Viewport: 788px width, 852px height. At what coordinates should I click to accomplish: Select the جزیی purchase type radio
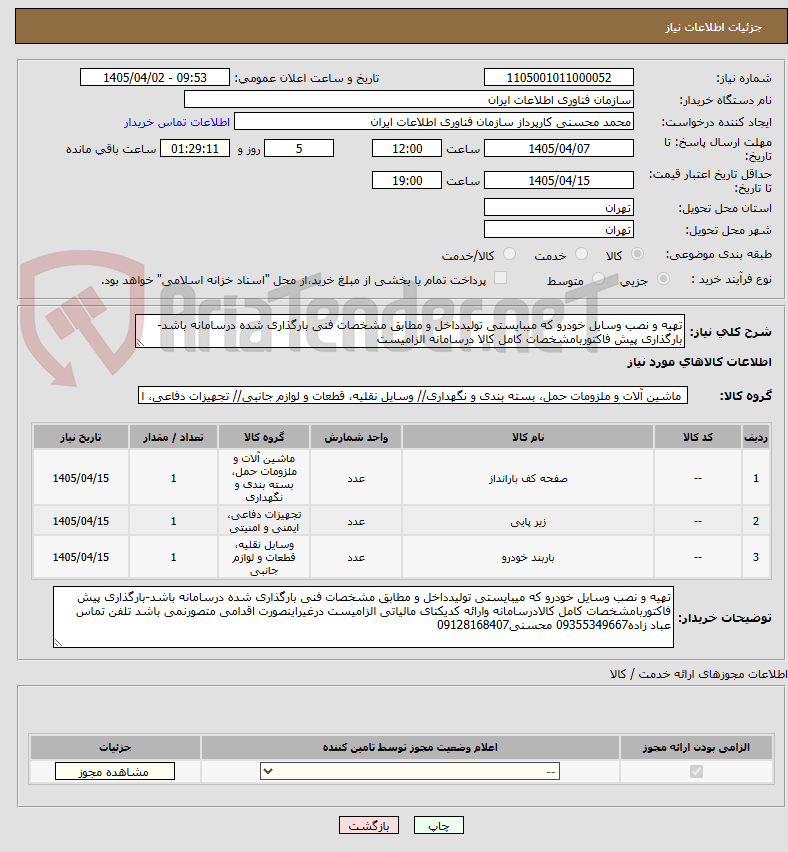coord(663,279)
